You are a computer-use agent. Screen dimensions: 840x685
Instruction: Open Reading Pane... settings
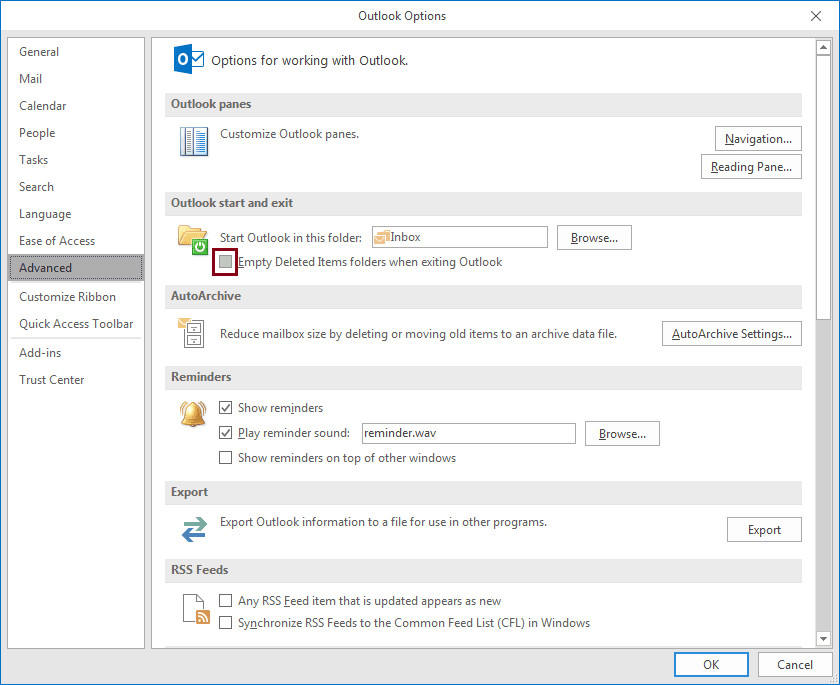click(751, 167)
